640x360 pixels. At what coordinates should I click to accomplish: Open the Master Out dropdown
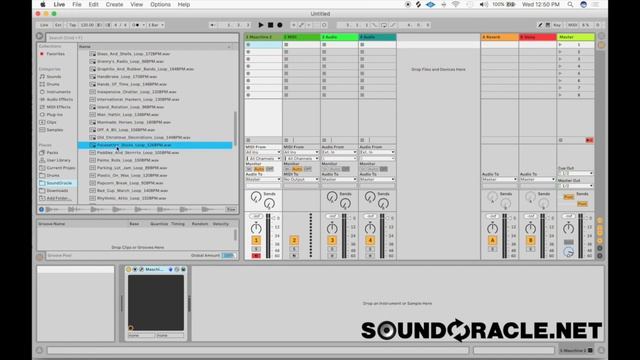pyautogui.click(x=576, y=186)
